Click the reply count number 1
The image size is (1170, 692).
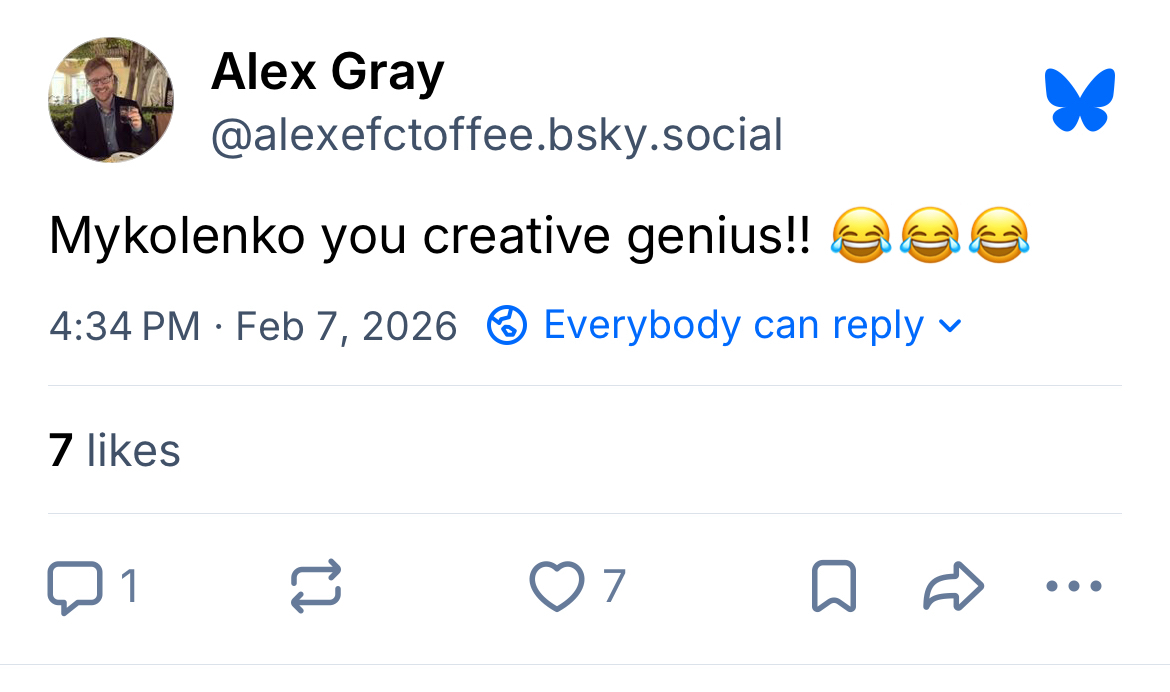pyautogui.click(x=128, y=587)
